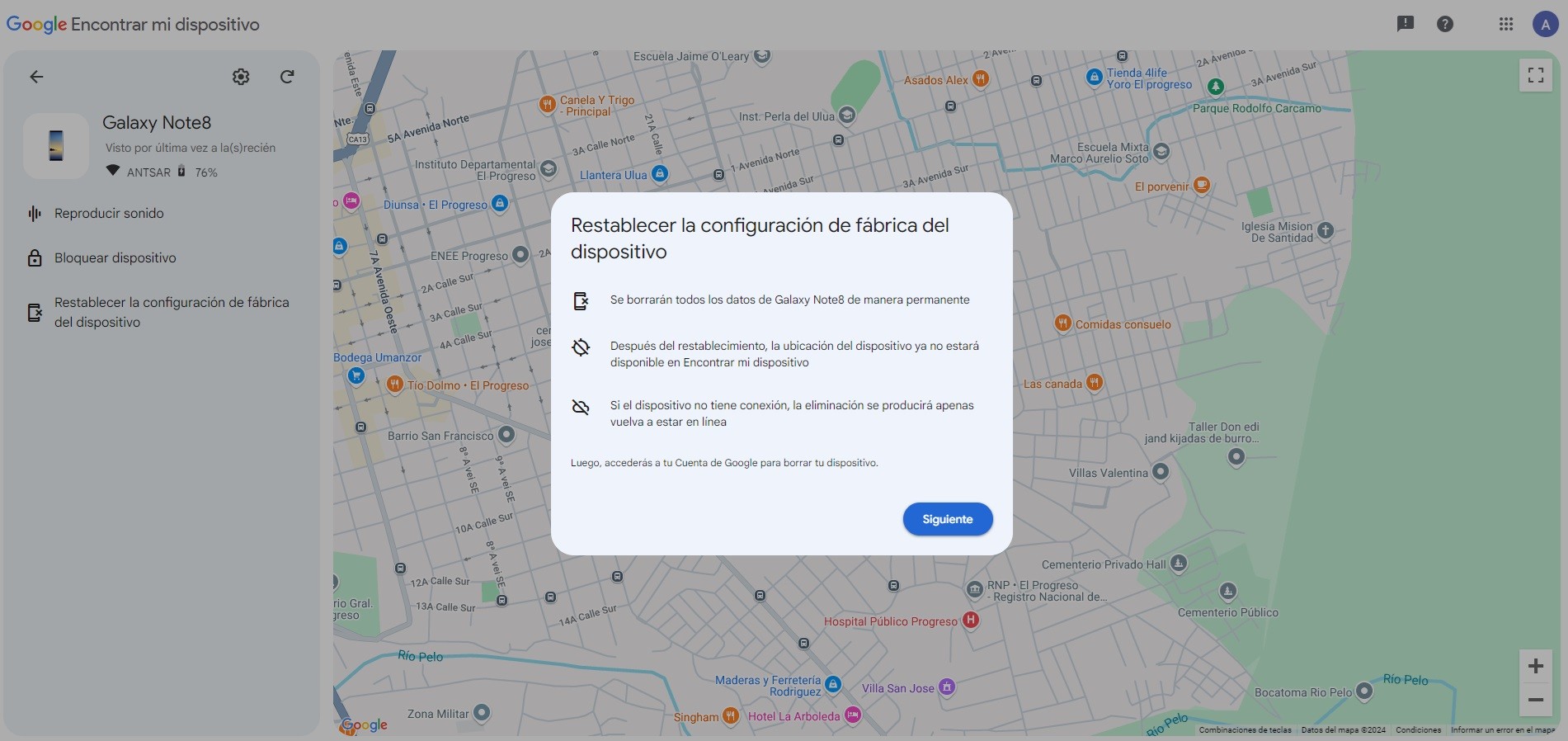Click Tio Dolmo El Progreso marker
This screenshot has width=1568, height=741.
[395, 384]
